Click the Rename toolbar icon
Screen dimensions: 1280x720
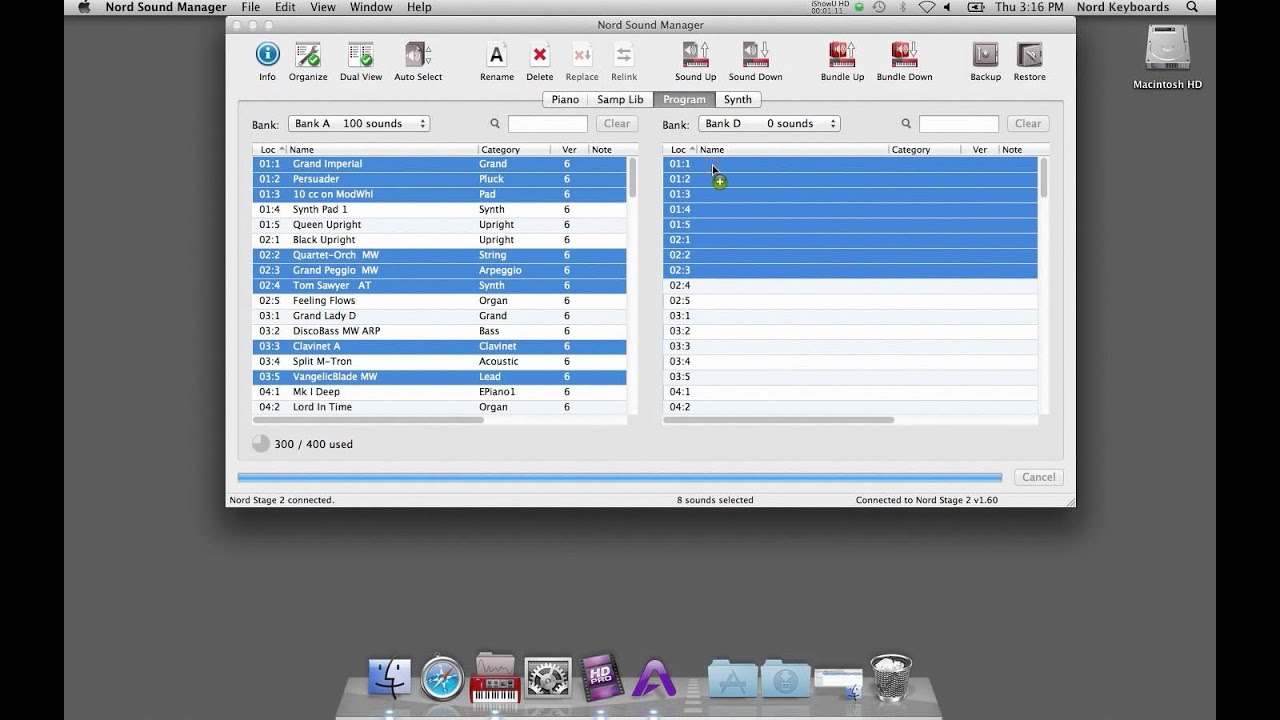(497, 61)
